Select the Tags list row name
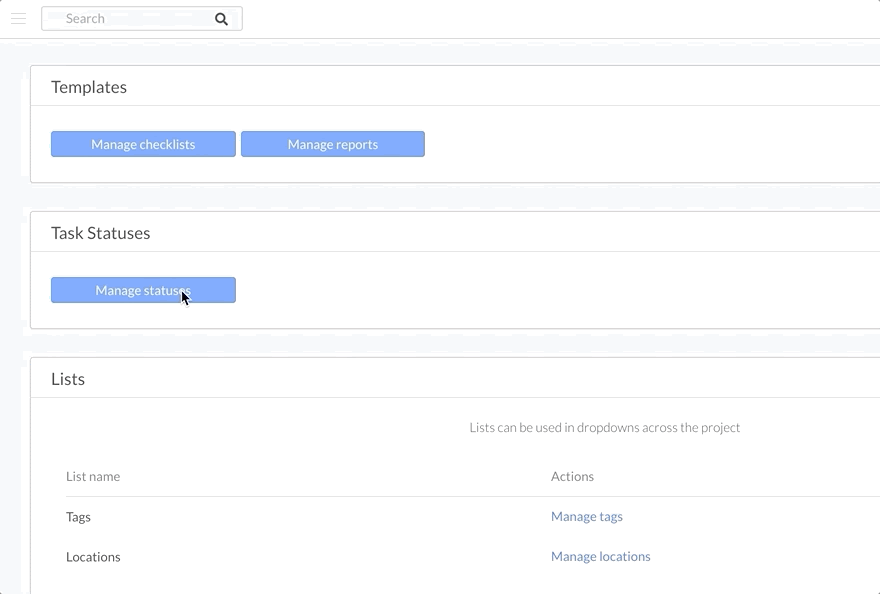Viewport: 880px width, 594px height. coord(78,517)
